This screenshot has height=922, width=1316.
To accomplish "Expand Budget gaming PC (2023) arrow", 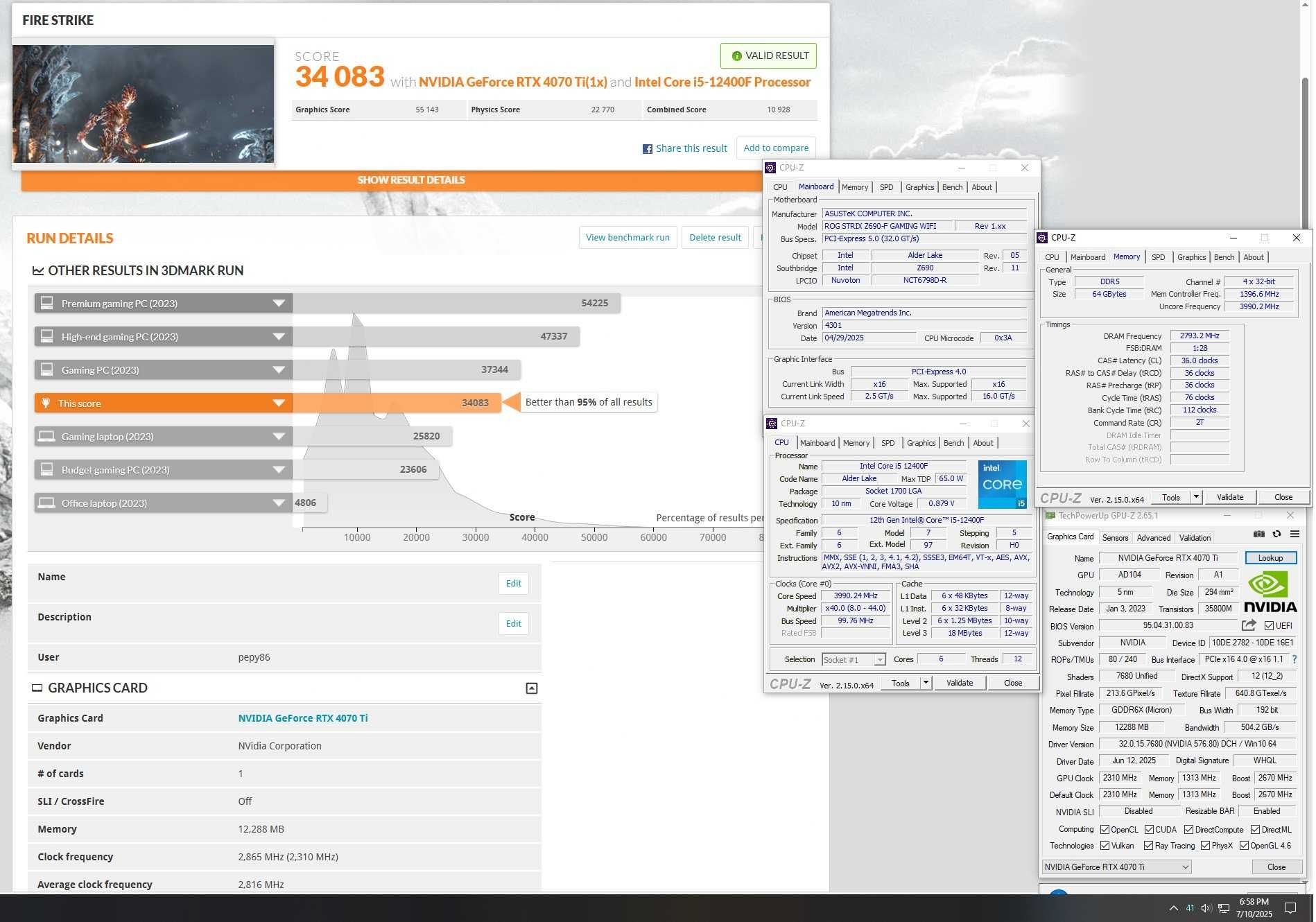I will click(279, 469).
